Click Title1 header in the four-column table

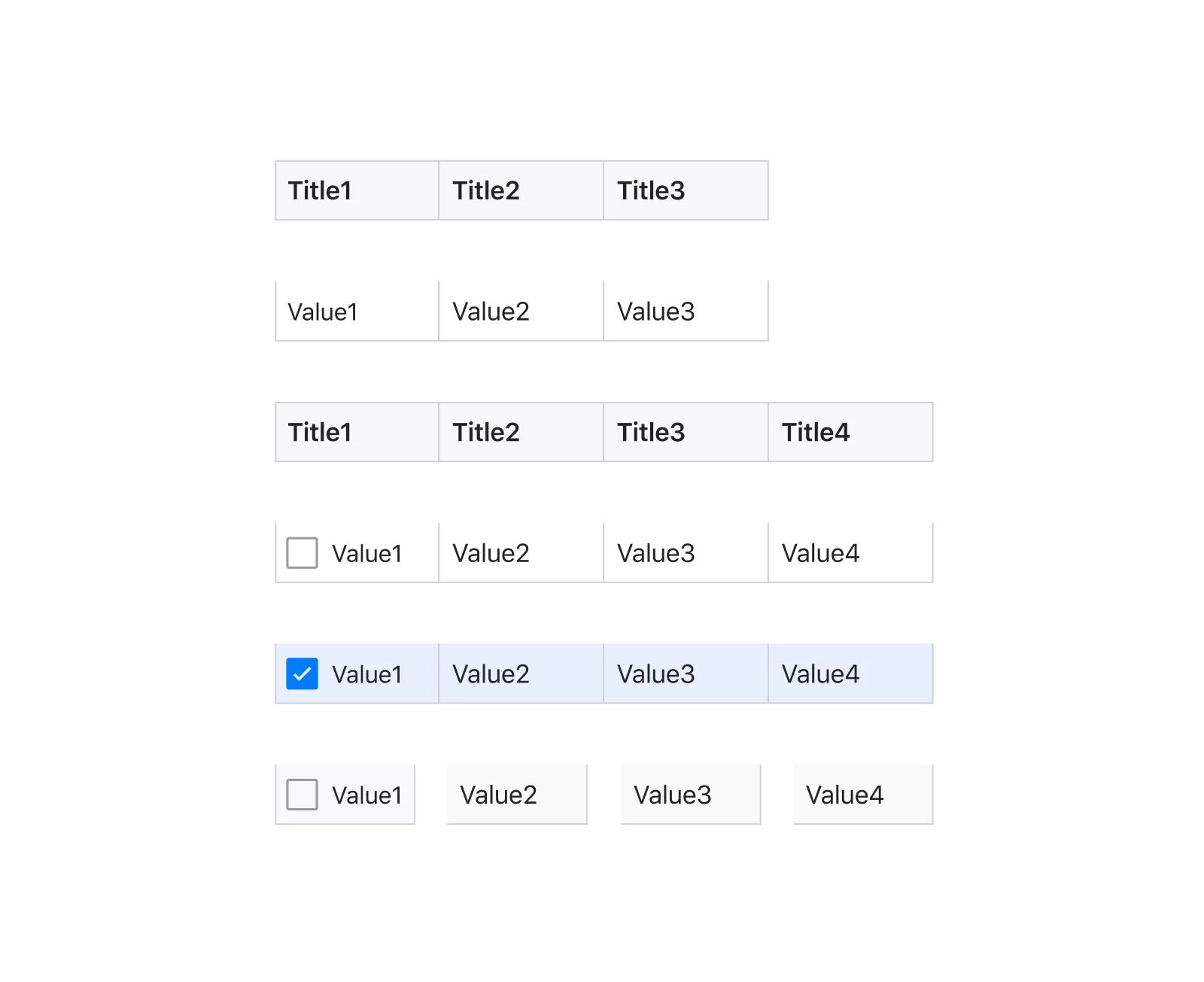tap(357, 432)
